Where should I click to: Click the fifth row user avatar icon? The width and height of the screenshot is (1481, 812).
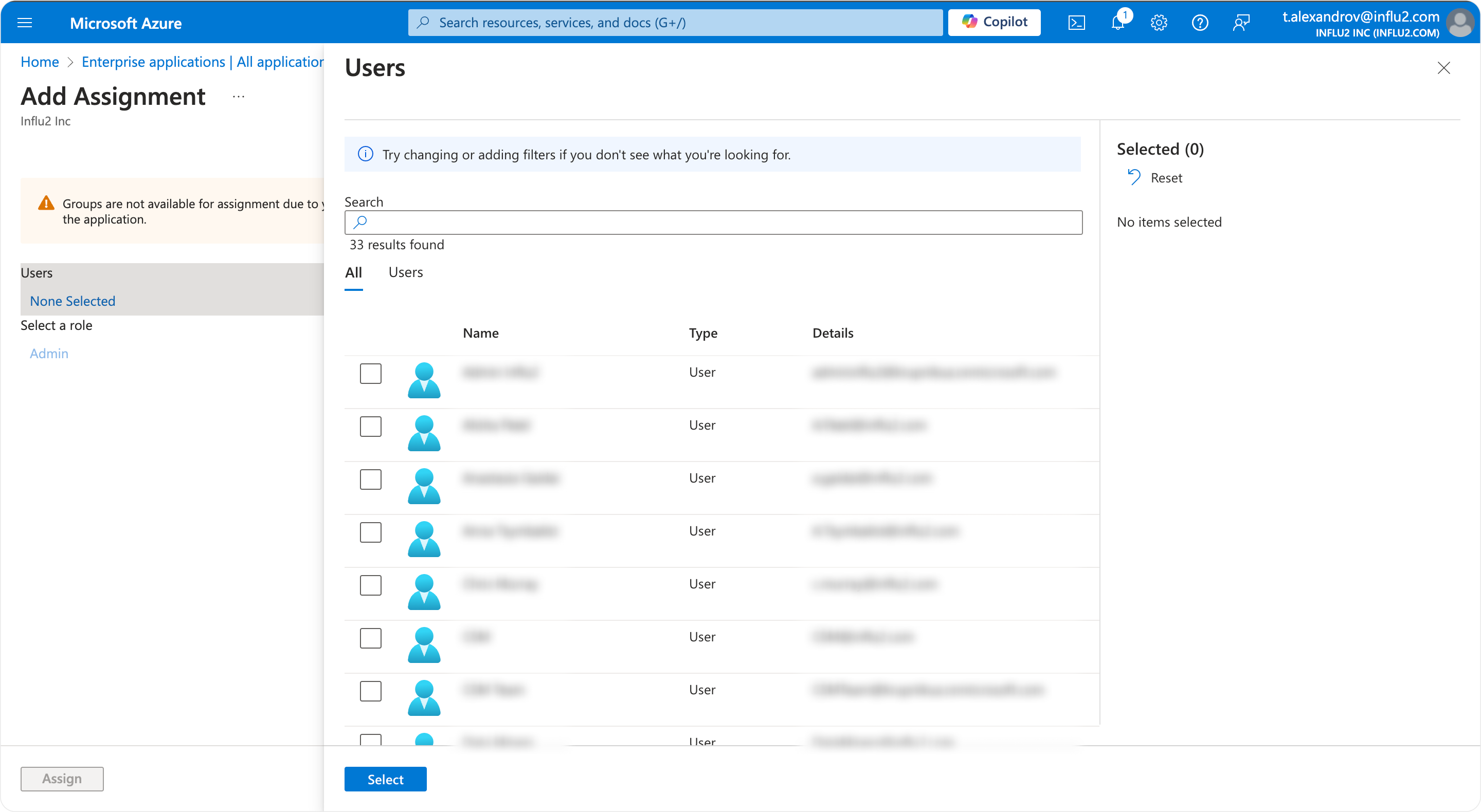pyautogui.click(x=424, y=592)
